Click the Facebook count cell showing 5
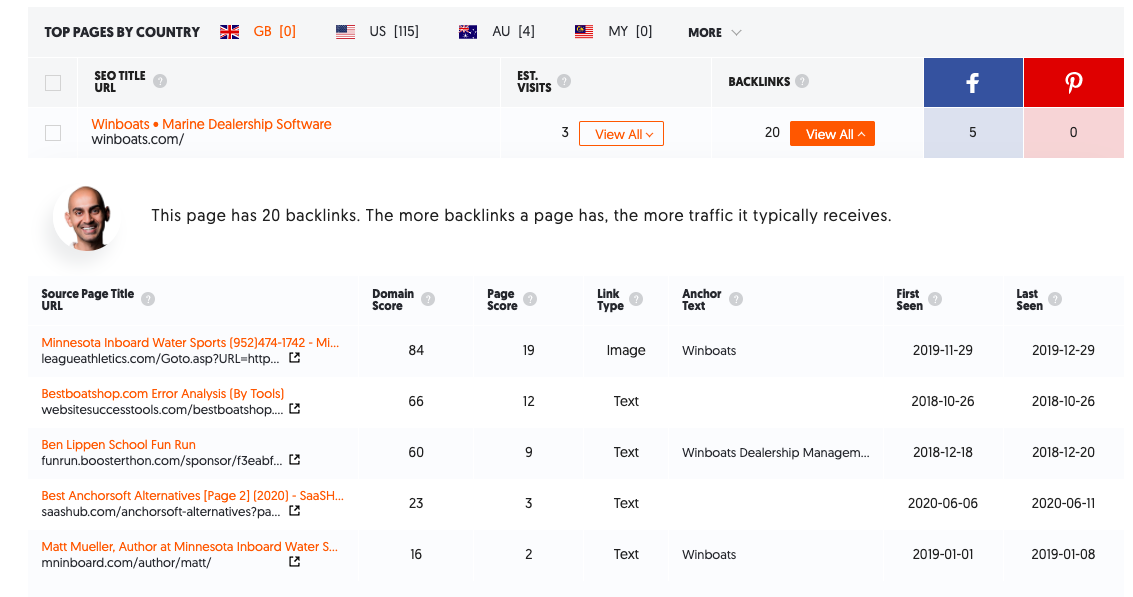Image resolution: width=1133 pixels, height=597 pixels. point(973,132)
